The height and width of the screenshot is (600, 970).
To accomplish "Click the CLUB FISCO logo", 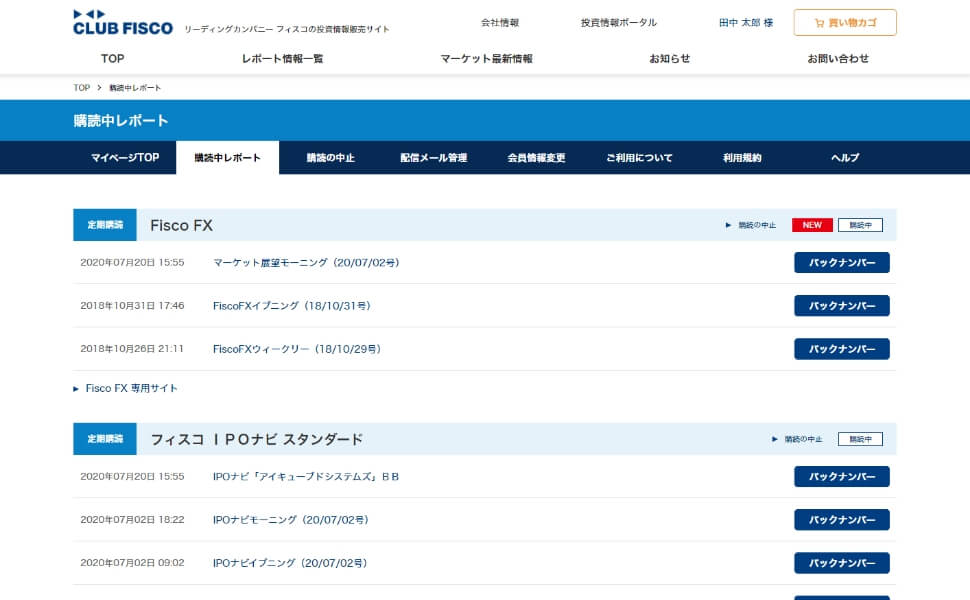I will [122, 24].
